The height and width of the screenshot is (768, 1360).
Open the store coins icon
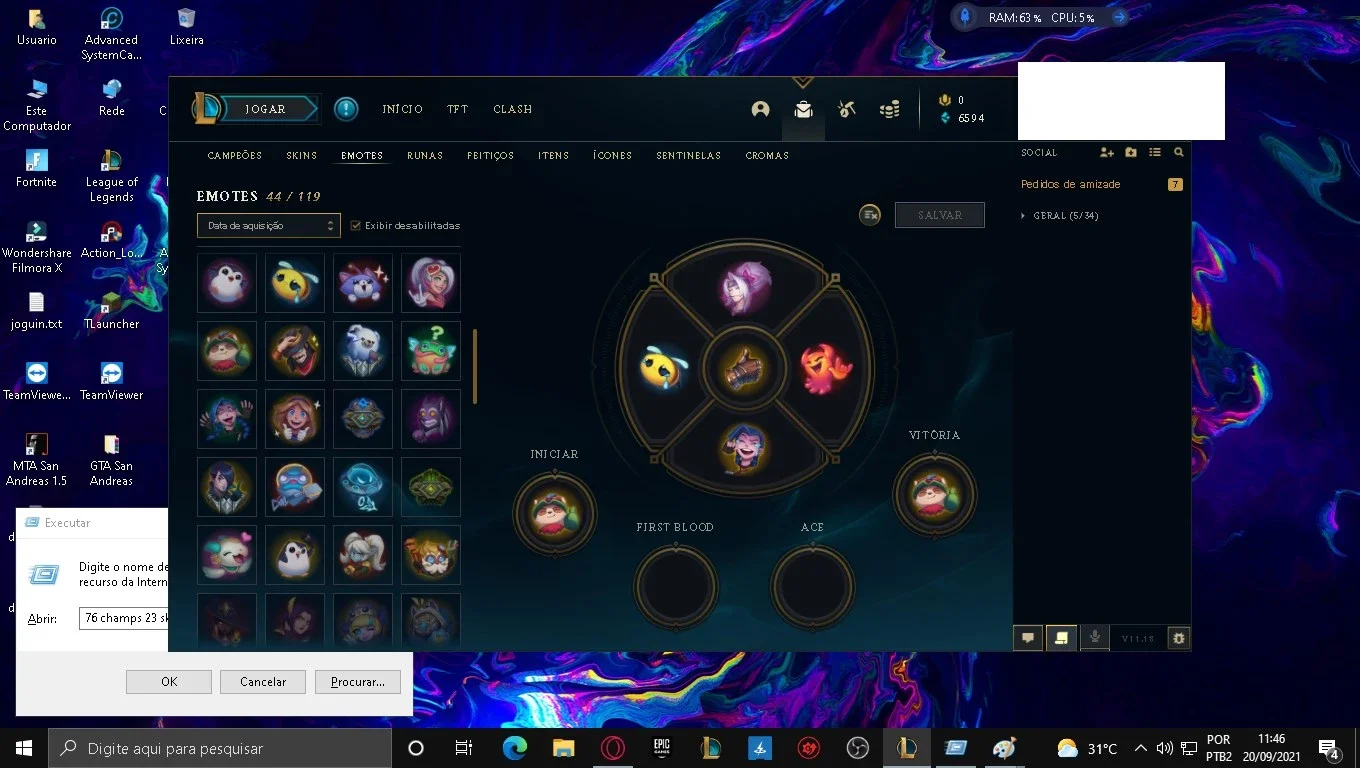click(x=889, y=109)
